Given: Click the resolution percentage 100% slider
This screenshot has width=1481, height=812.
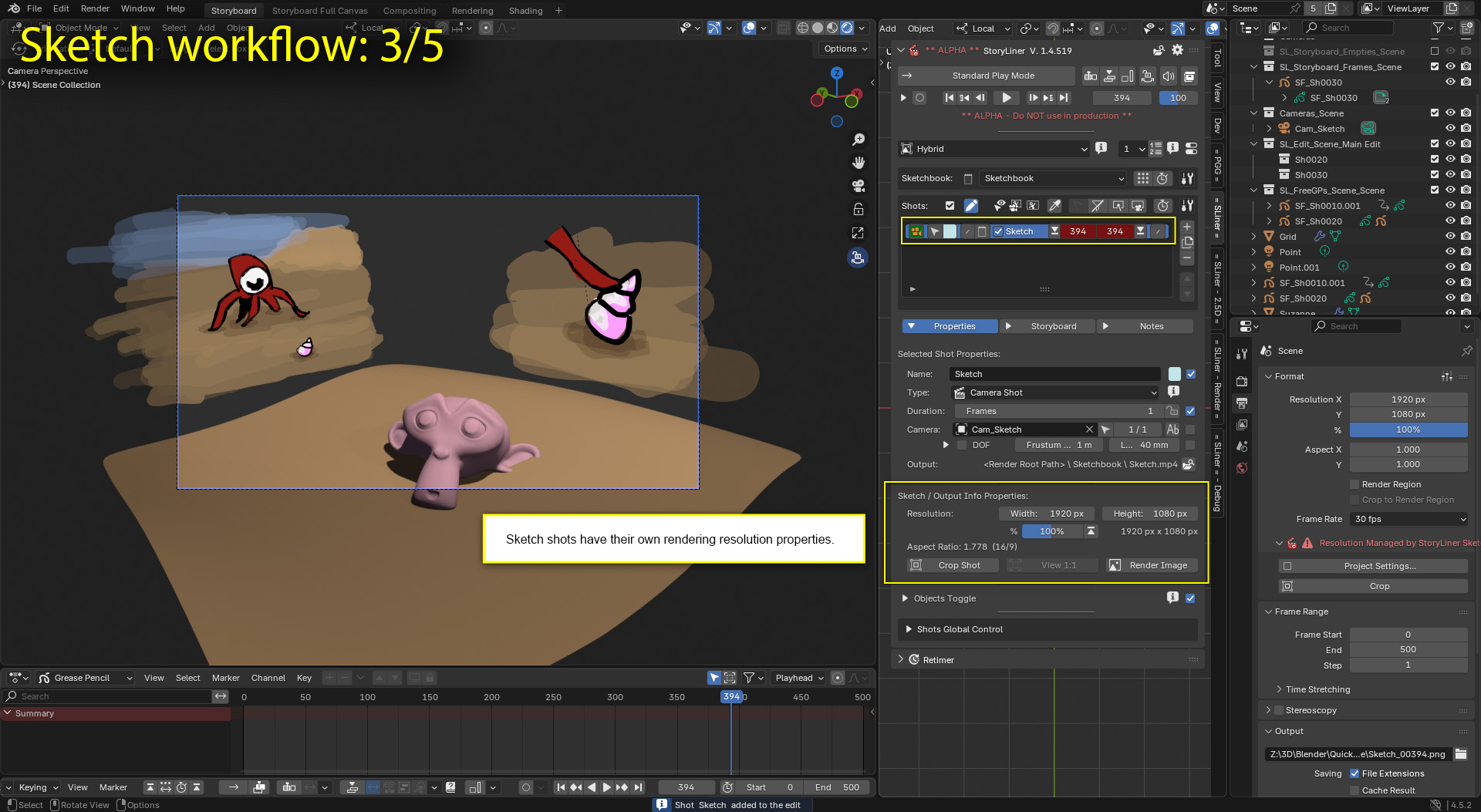Looking at the screenshot, I should (1051, 531).
